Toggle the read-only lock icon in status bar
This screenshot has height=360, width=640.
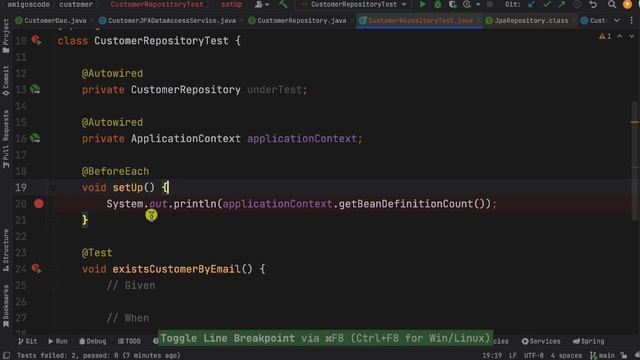click(x=623, y=356)
